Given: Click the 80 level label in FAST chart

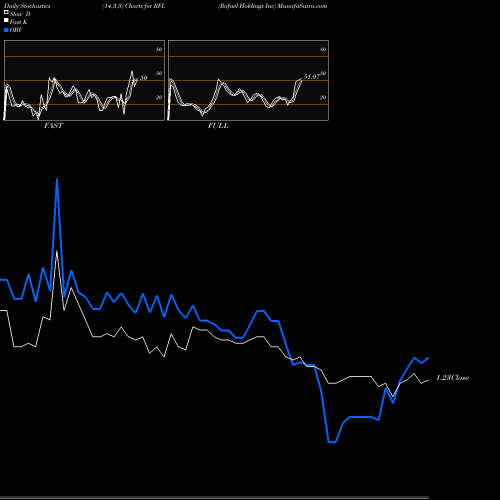Looking at the screenshot, I should pos(159,49).
